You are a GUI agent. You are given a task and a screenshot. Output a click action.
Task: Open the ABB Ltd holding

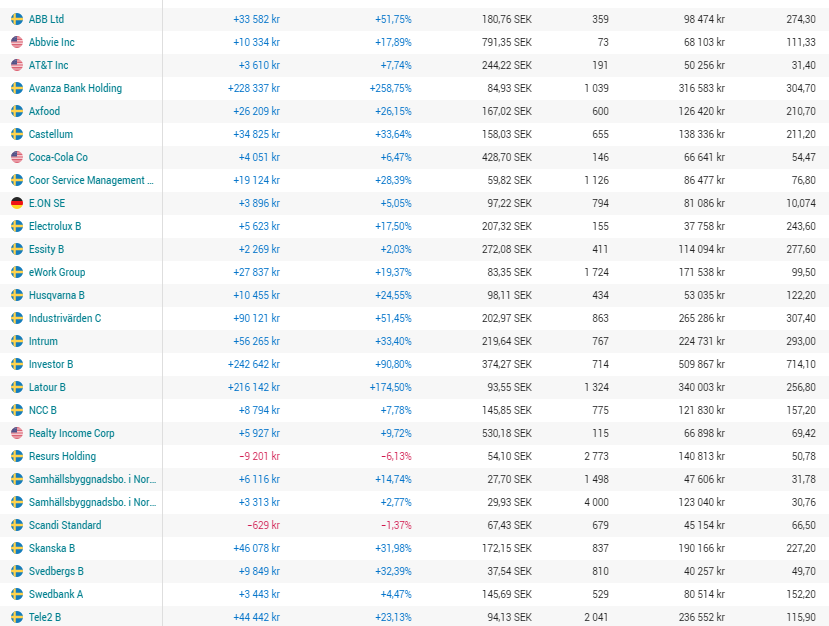pos(46,19)
